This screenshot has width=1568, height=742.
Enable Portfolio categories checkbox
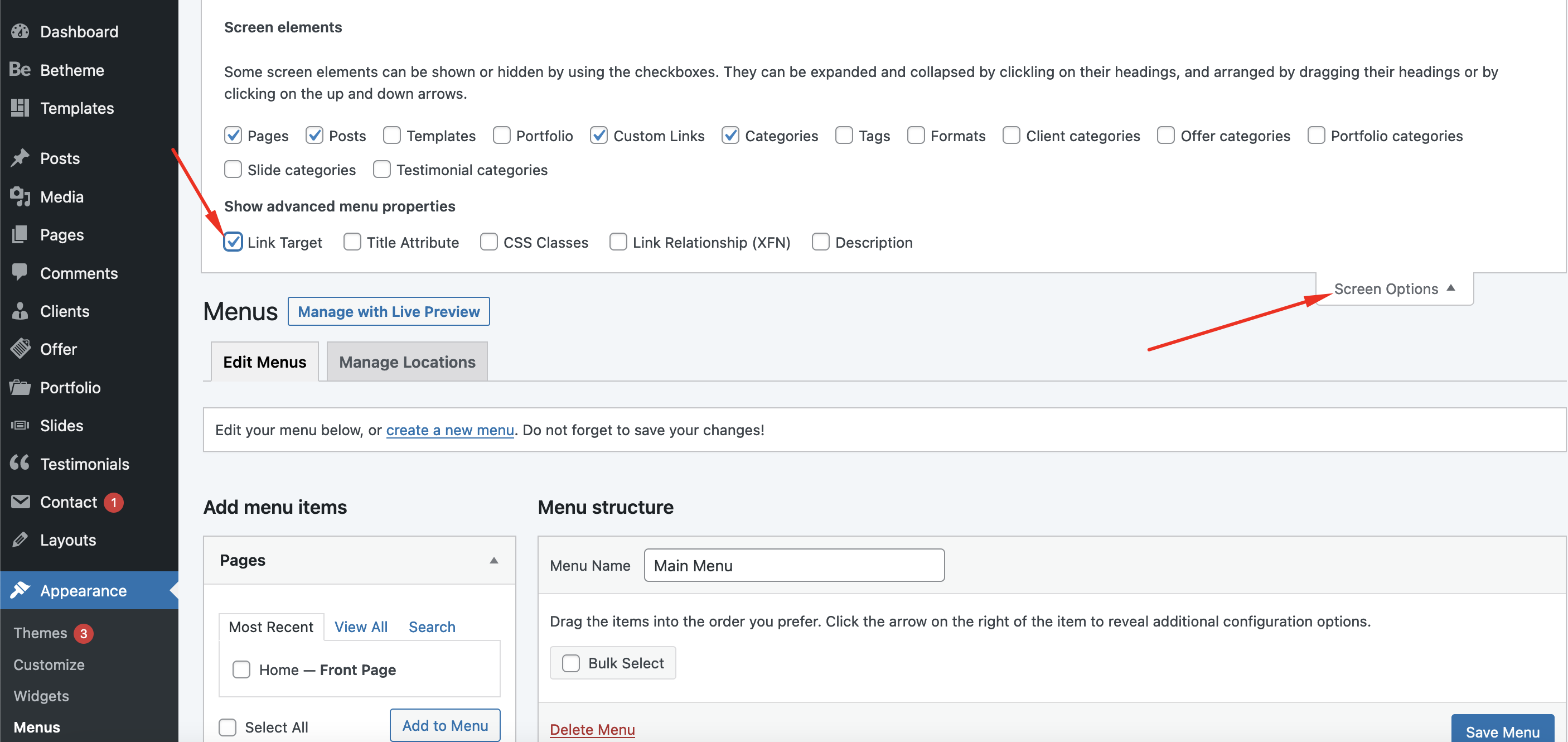[1316, 135]
